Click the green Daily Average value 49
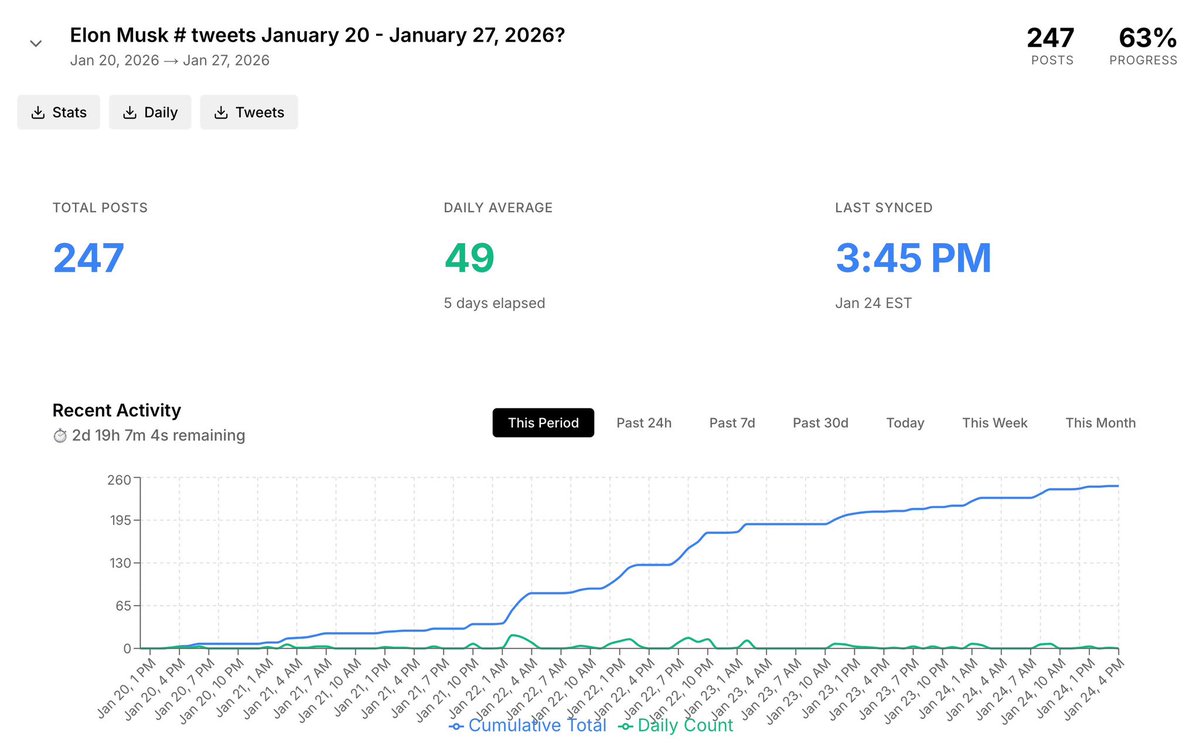The height and width of the screenshot is (752, 1200). [x=469, y=258]
